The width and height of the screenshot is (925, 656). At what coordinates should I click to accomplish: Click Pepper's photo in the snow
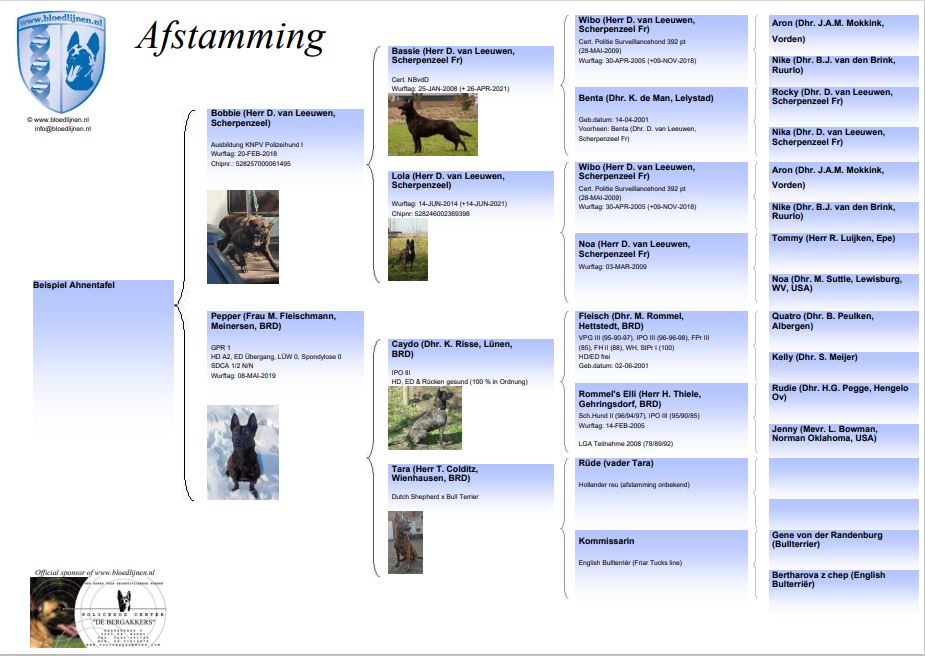(242, 451)
